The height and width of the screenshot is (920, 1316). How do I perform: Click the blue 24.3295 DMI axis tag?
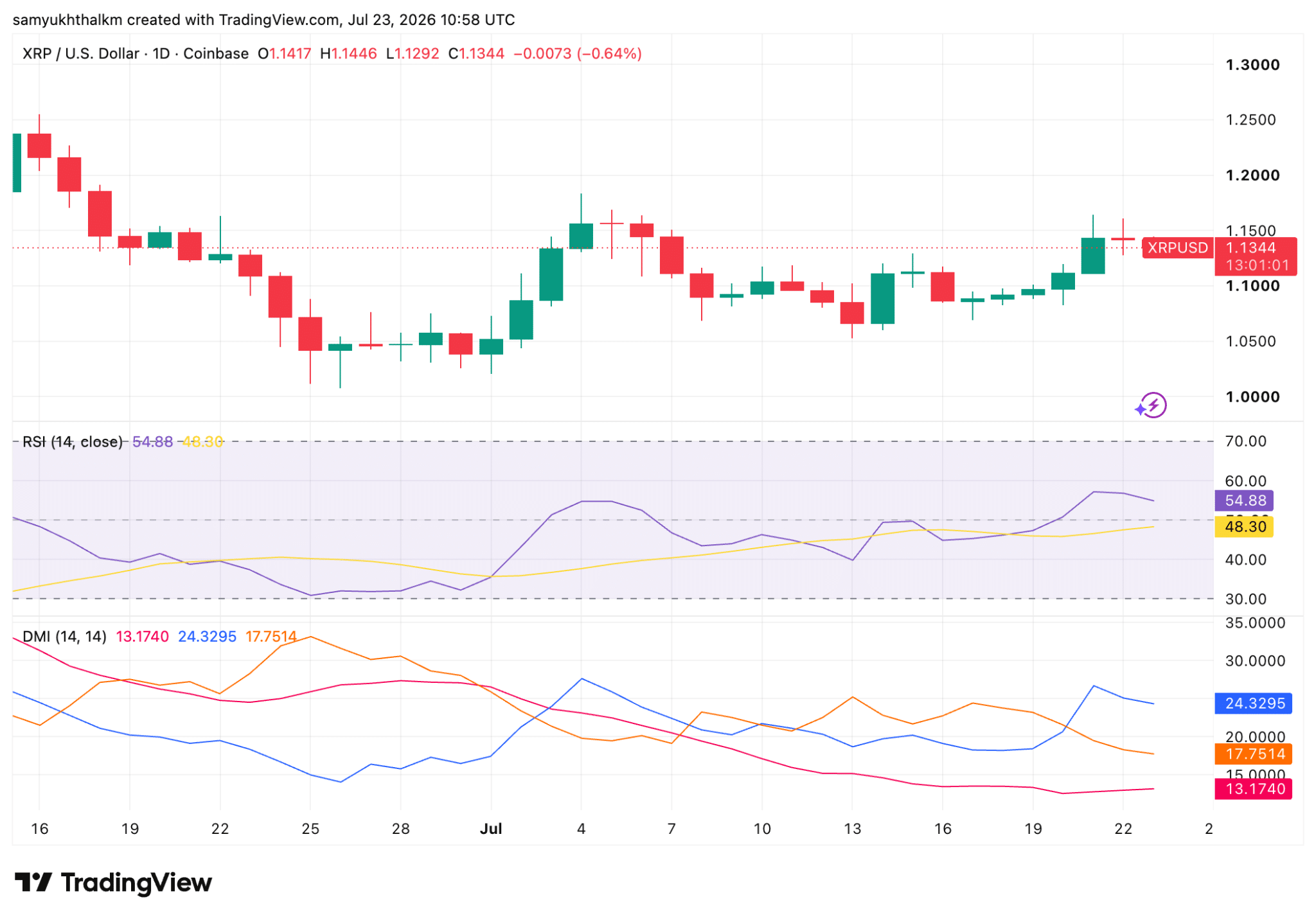1253,703
